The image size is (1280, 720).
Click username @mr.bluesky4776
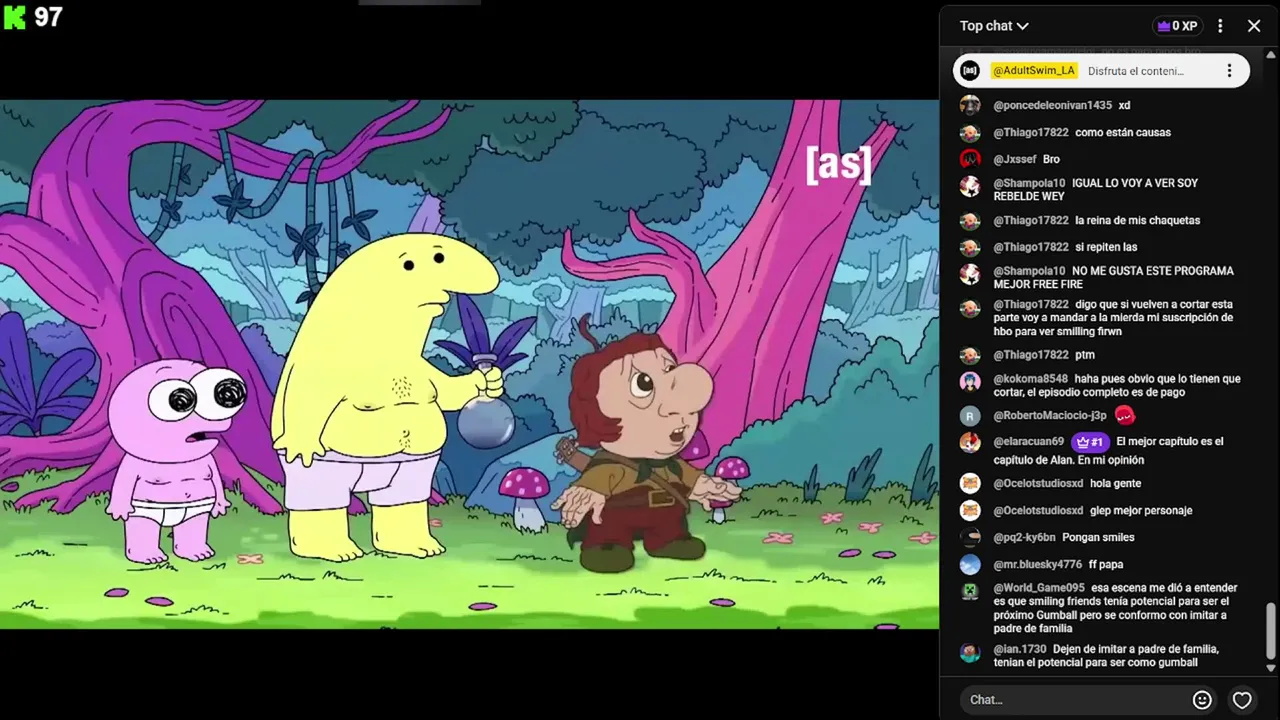click(x=1038, y=564)
